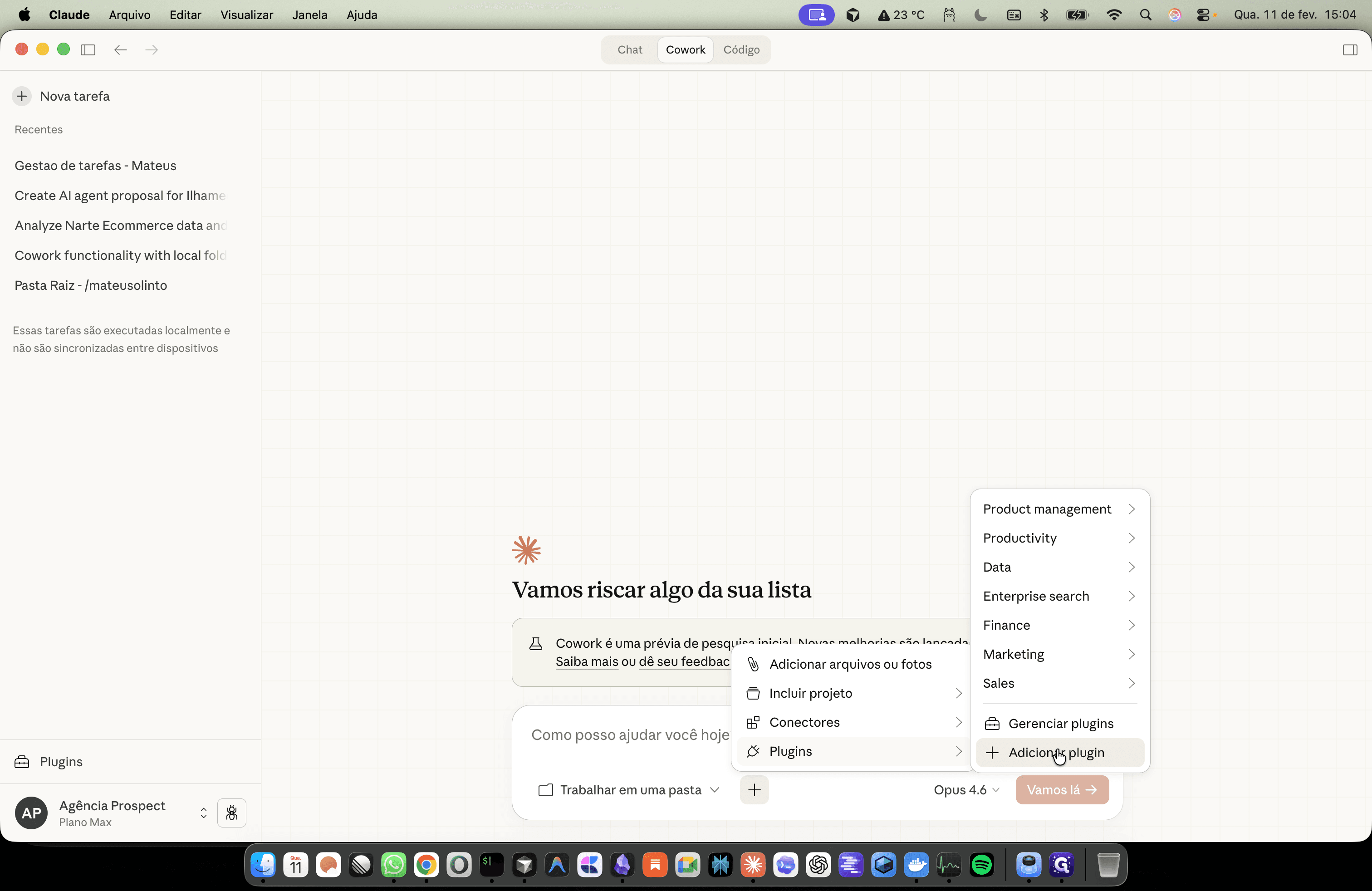1372x891 pixels.
Task: Open the Spotify icon in the dock
Action: coord(982,865)
